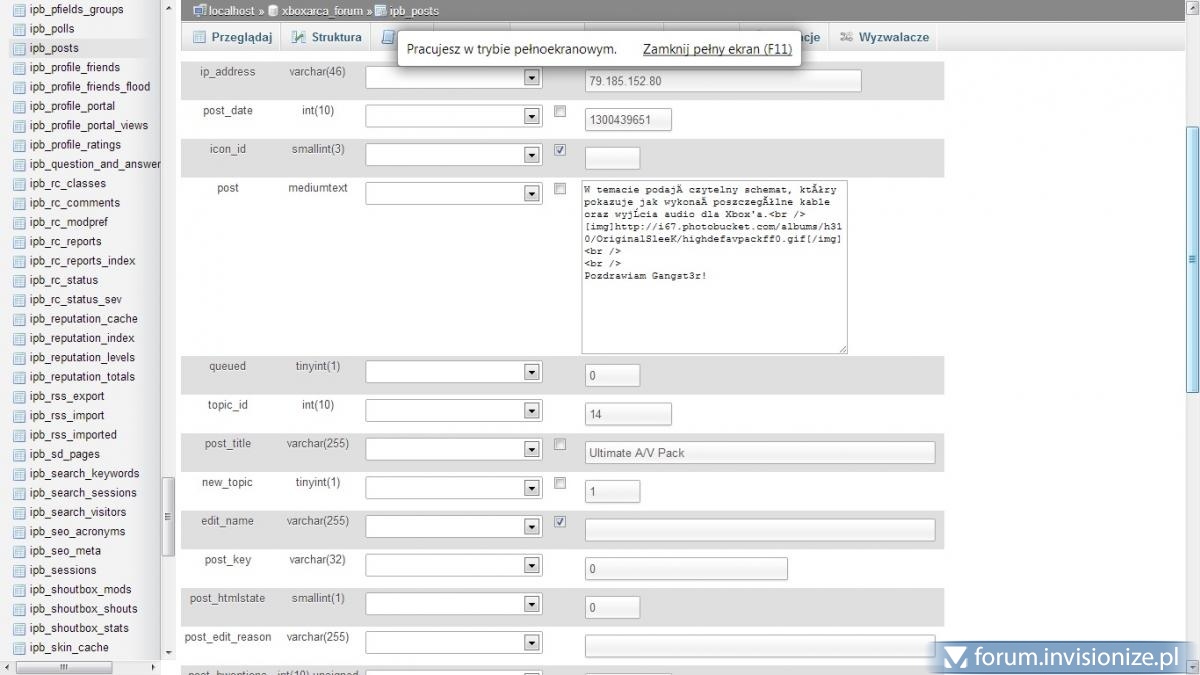Click the table icon beside ipb_sessions
Image resolution: width=1200 pixels, height=675 pixels.
(x=19, y=570)
